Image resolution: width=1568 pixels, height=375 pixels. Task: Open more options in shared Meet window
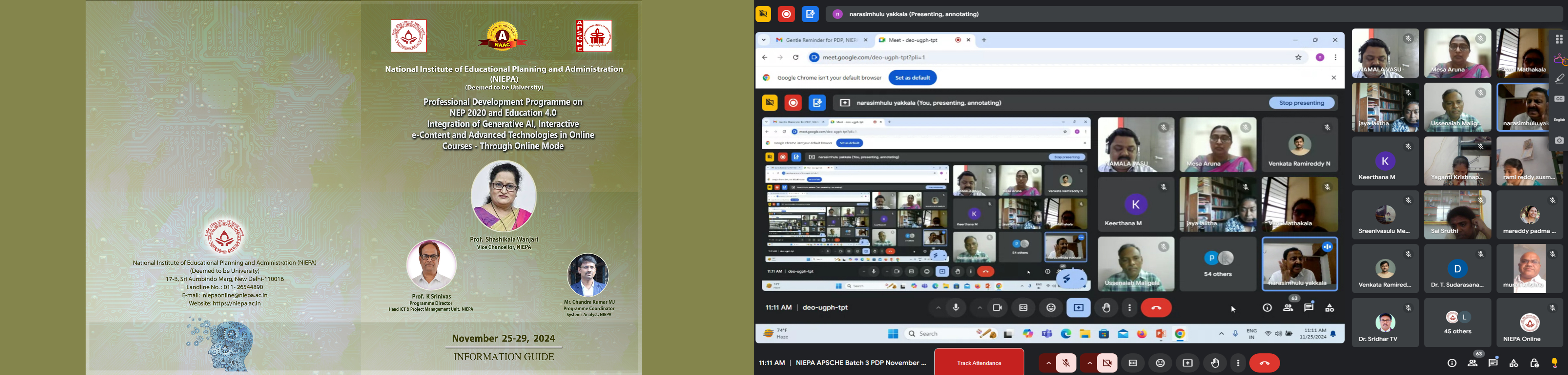click(x=1129, y=308)
